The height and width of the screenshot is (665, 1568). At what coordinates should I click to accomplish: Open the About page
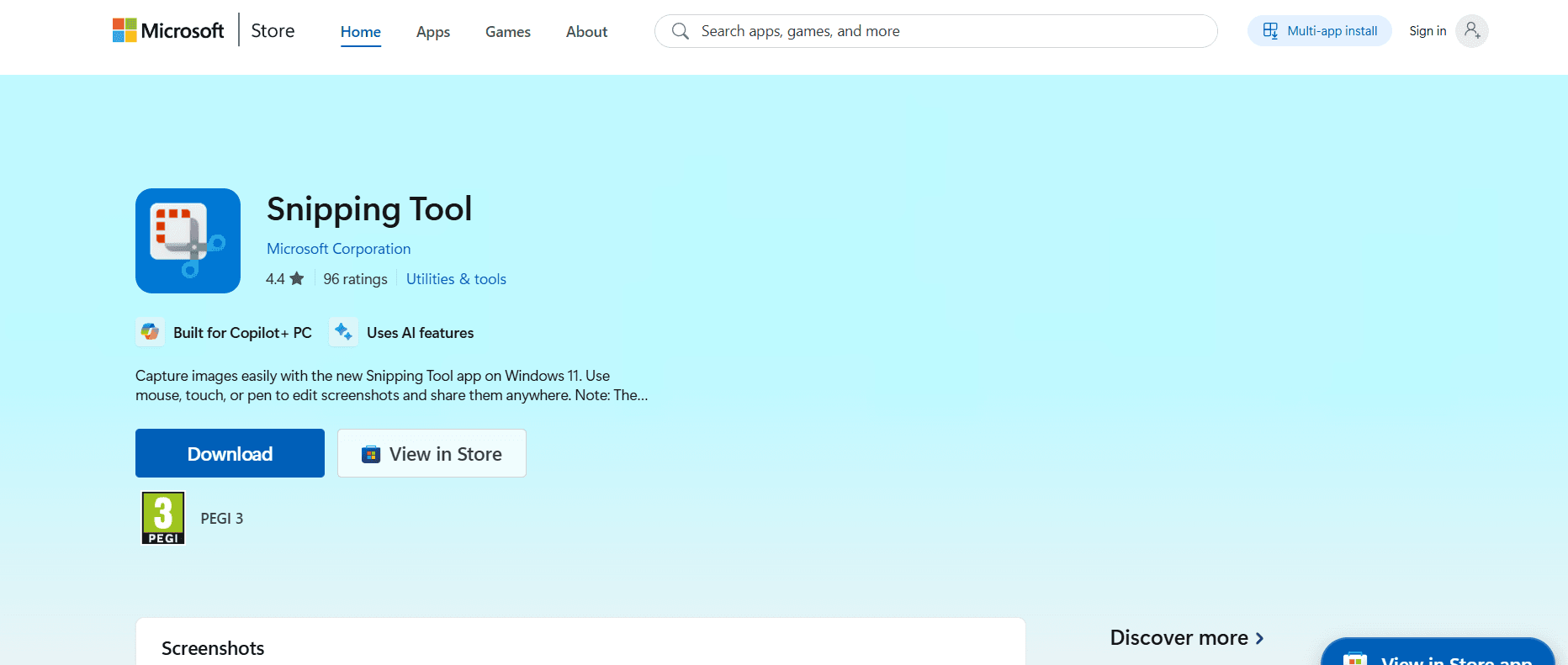586,32
